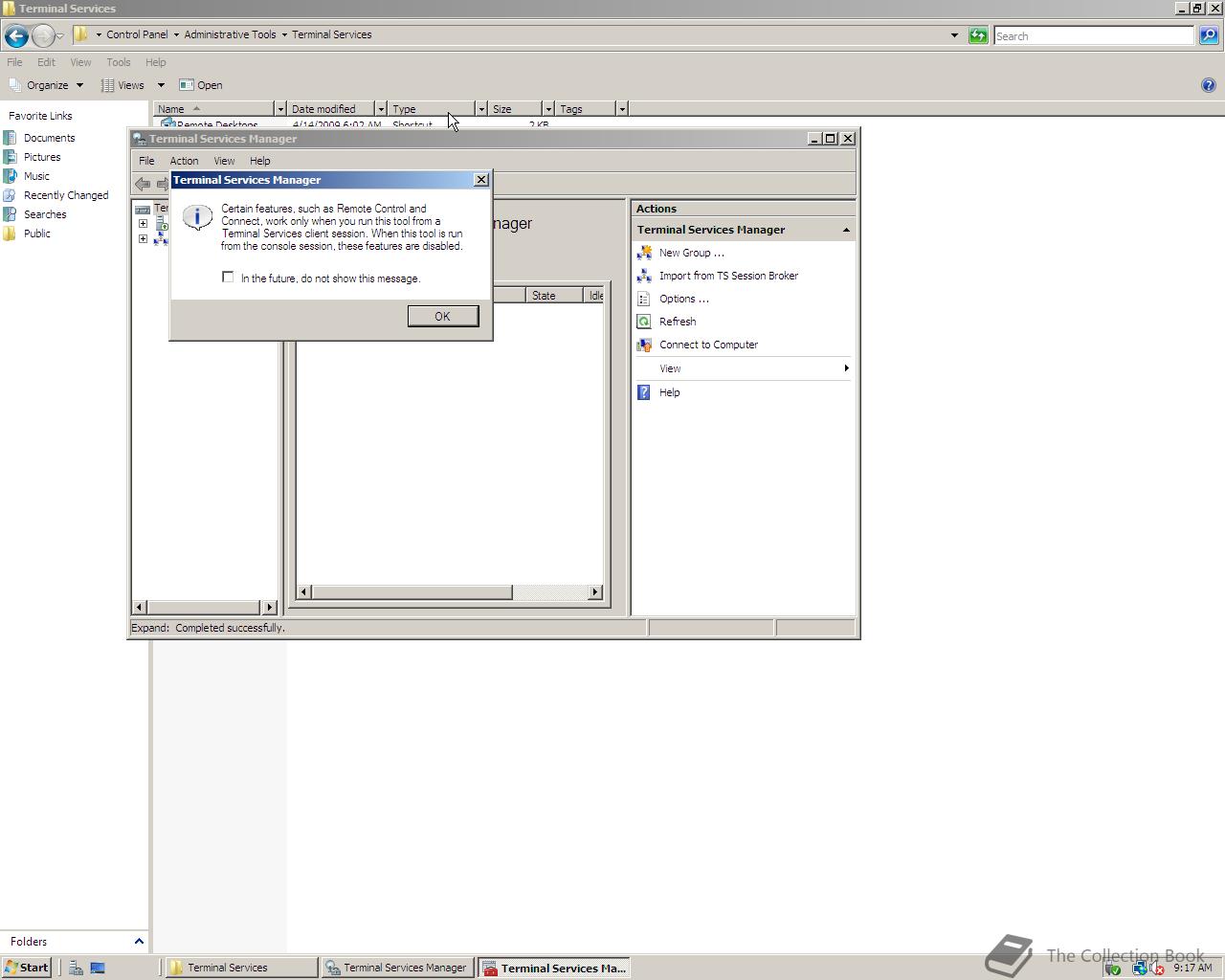Collapse the Terminal Services Manager actions section

(x=846, y=230)
